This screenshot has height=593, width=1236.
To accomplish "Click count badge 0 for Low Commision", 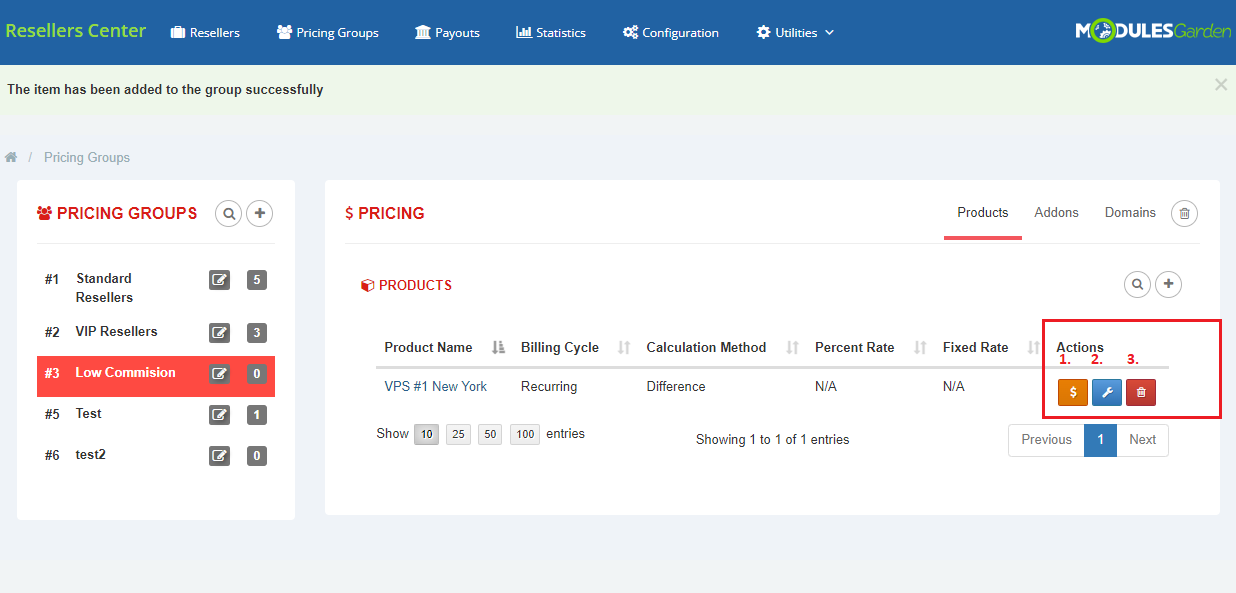I will click(257, 374).
